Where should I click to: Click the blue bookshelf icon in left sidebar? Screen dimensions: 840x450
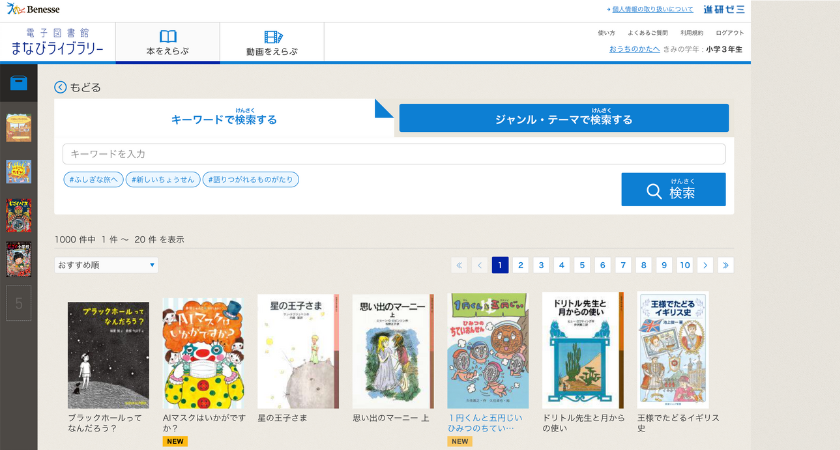18,83
